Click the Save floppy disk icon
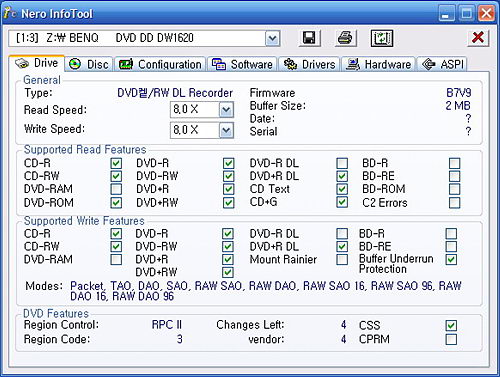Screen dimensions: 500x377 (309, 38)
